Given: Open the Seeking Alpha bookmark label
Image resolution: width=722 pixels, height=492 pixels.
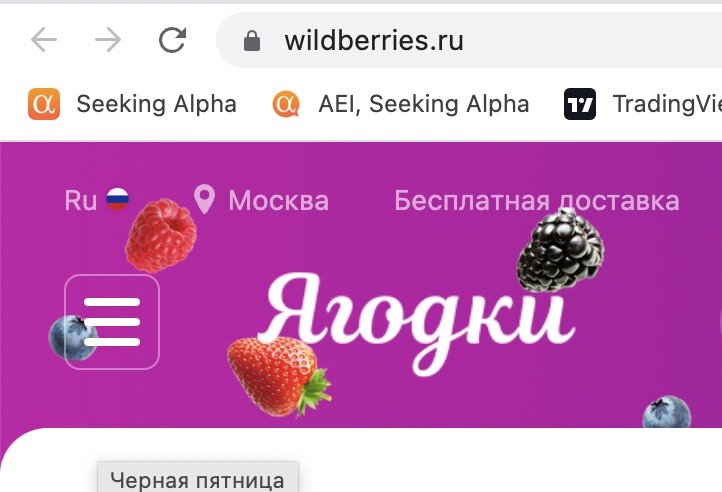Looking at the screenshot, I should 157,104.
